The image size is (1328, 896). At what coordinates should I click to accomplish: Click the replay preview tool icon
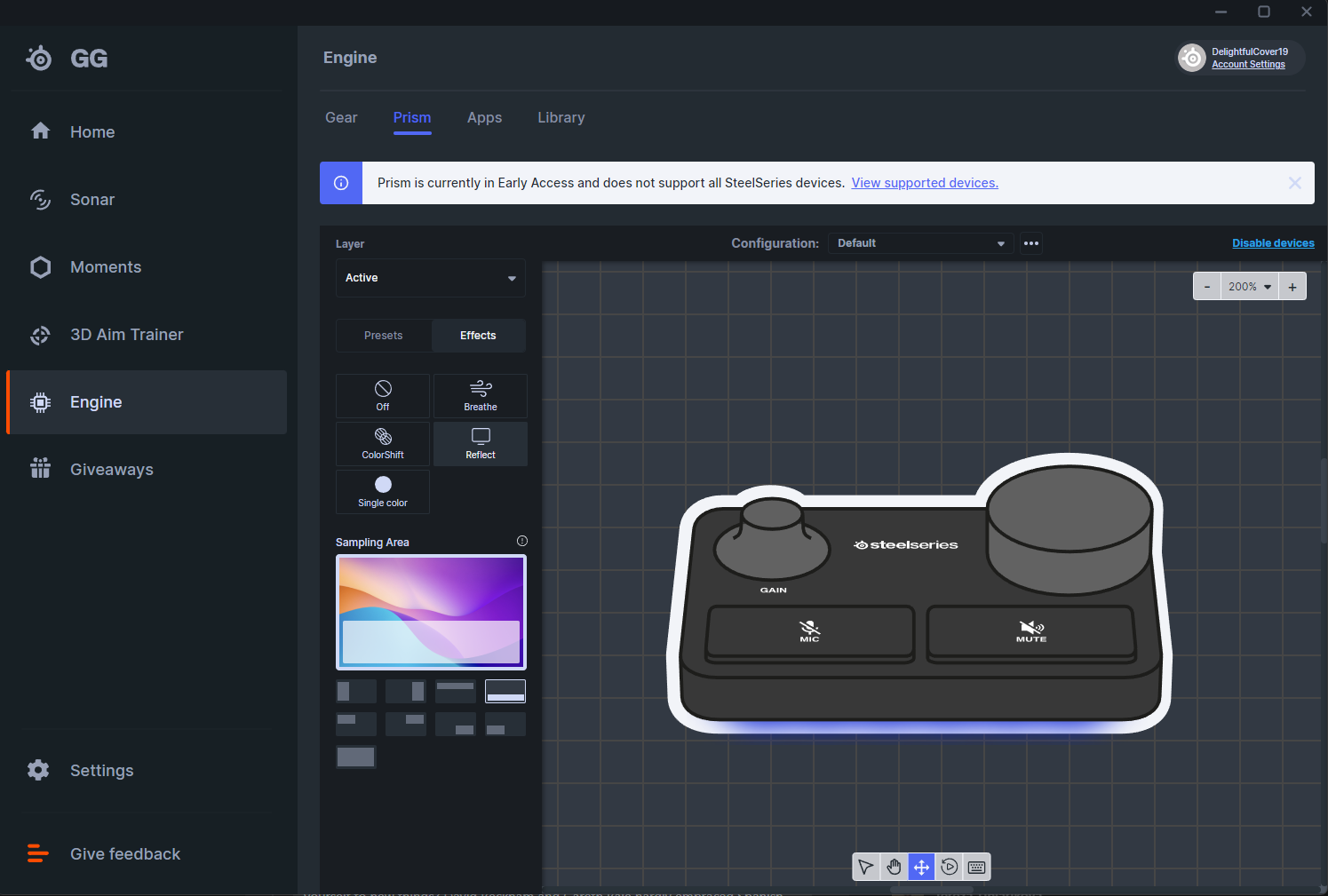coord(949,867)
